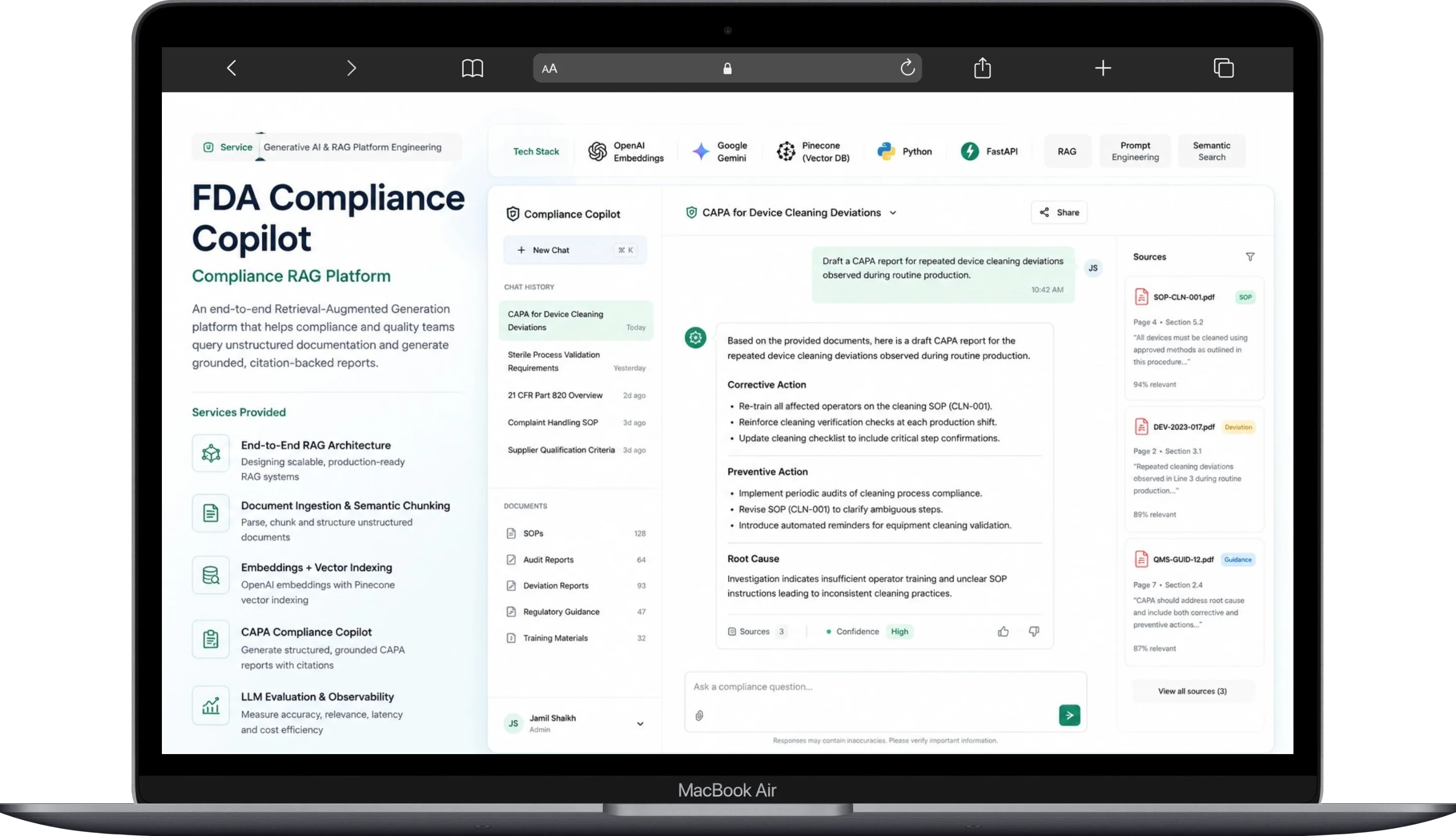Click the Embeddings + Vector Indexing icon
1456x836 pixels.
coord(211,575)
